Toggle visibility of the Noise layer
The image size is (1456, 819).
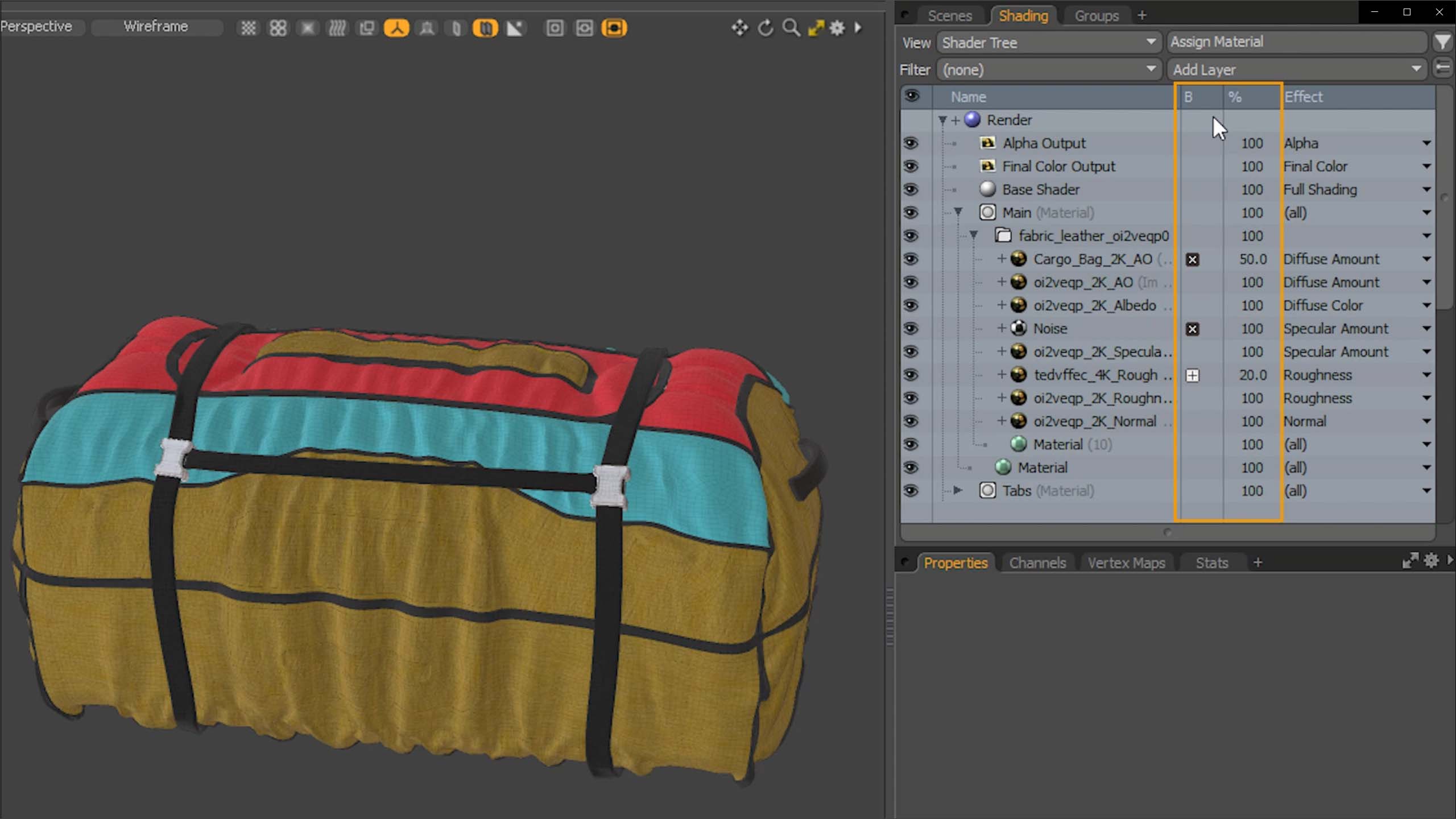point(911,328)
